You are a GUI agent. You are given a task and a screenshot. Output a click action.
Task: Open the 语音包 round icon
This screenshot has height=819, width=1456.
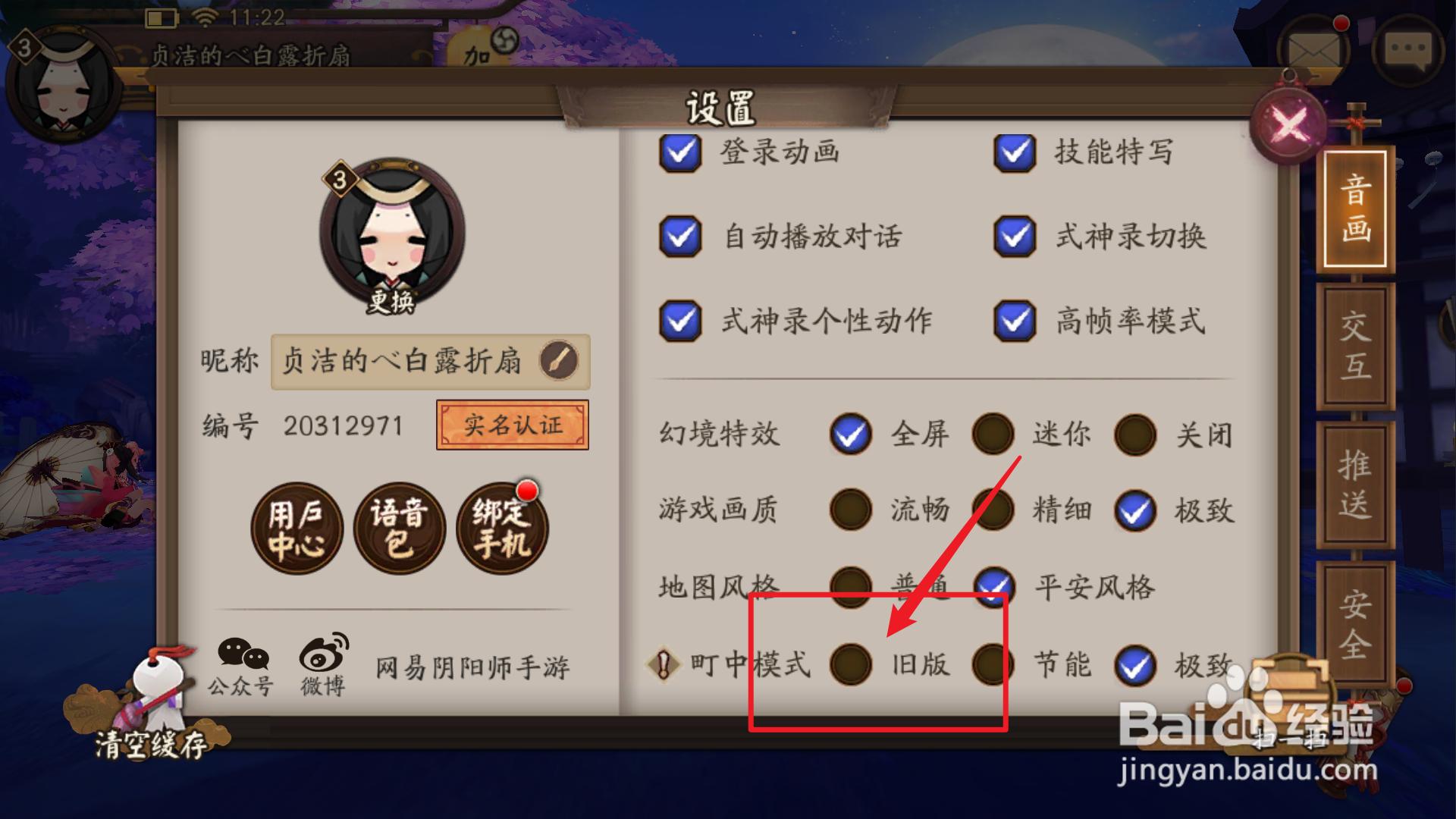pyautogui.click(x=400, y=529)
